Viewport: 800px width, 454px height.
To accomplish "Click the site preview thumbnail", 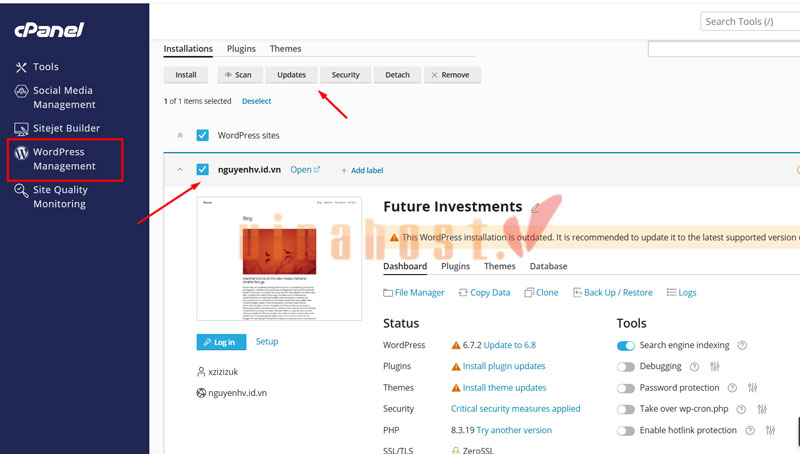I will [279, 259].
